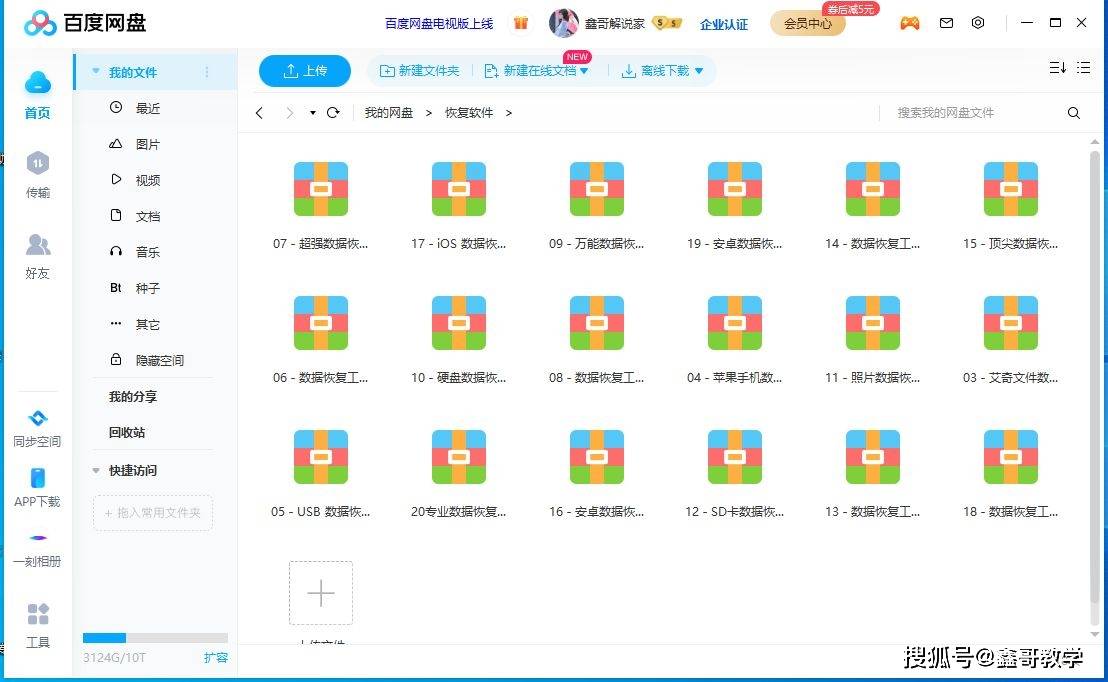Open 同步空间 sync space
Image resolution: width=1108 pixels, height=682 pixels.
coord(37,428)
